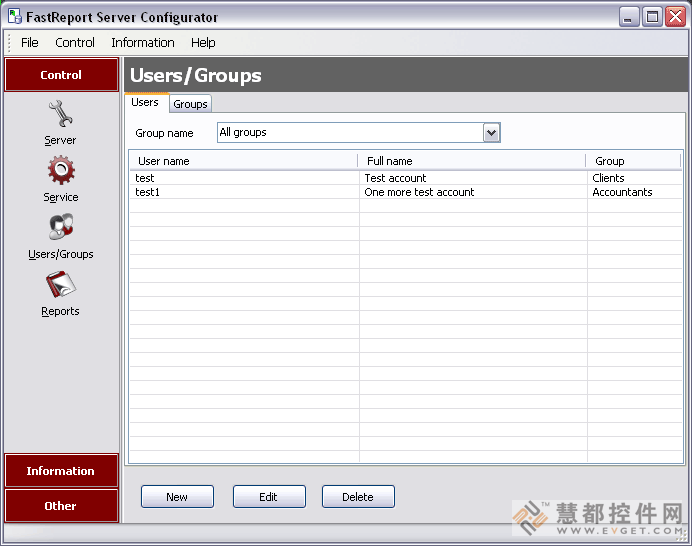Image resolution: width=692 pixels, height=546 pixels.
Task: Minimize the Configurator window
Action: [629, 17]
